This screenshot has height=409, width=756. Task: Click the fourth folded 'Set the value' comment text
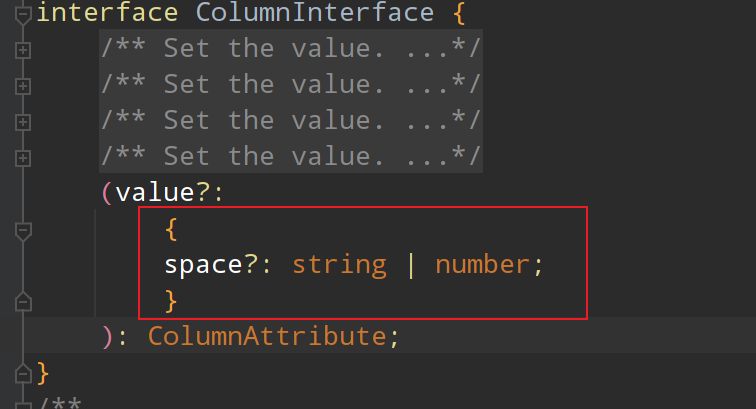pos(290,156)
